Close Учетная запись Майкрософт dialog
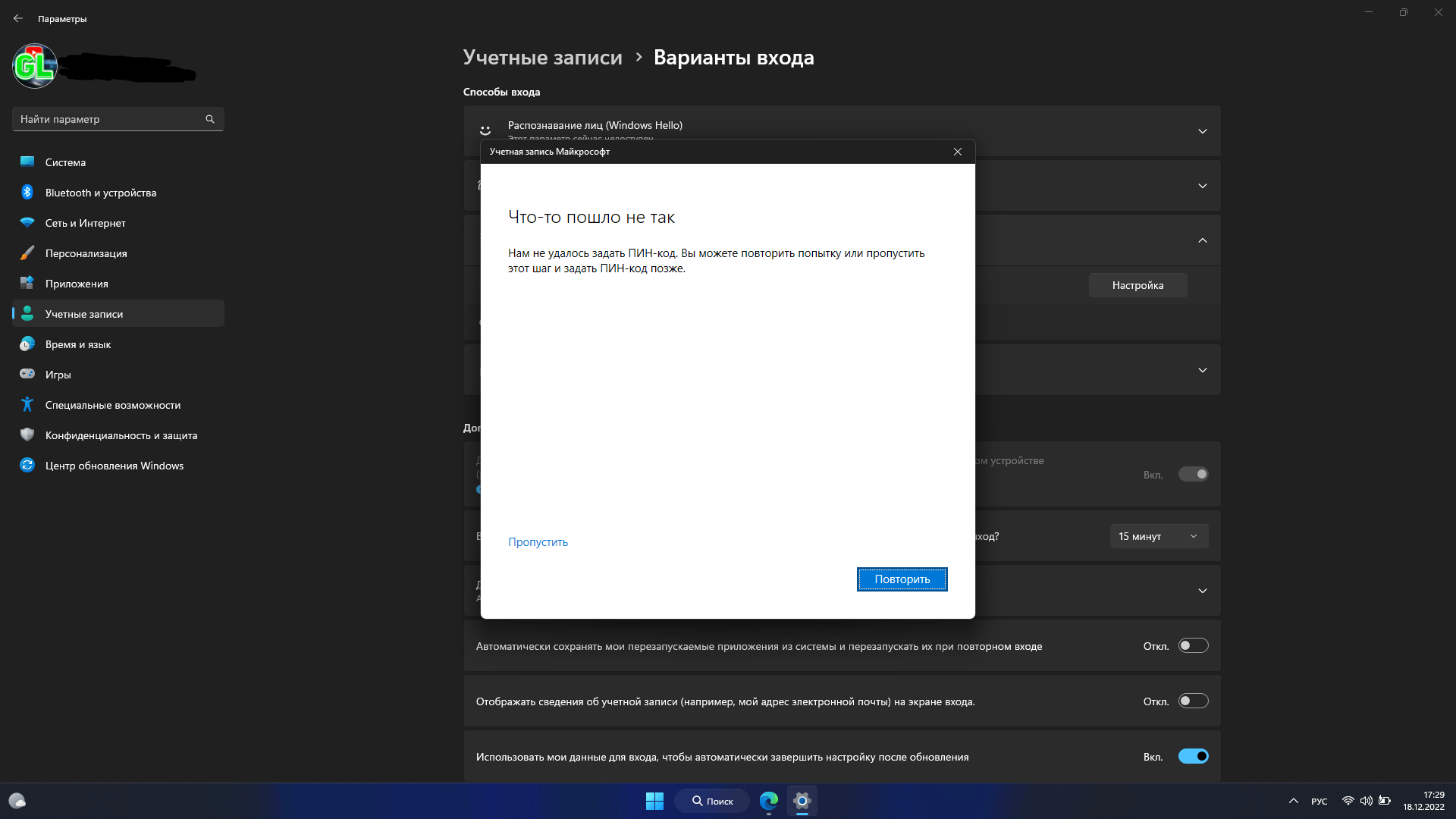Screen dimensions: 1456x819 958,152
